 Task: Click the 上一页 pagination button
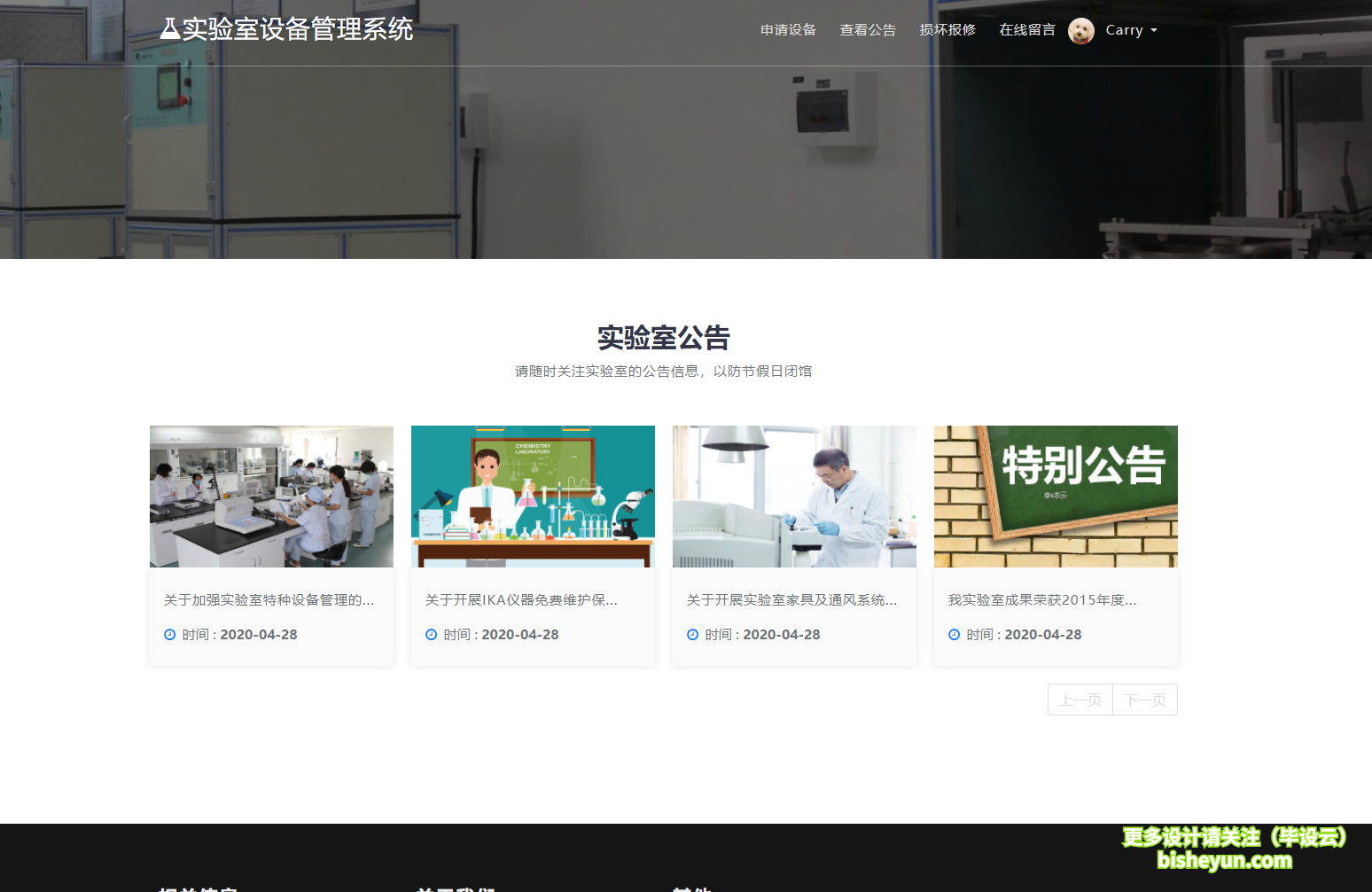click(x=1080, y=700)
